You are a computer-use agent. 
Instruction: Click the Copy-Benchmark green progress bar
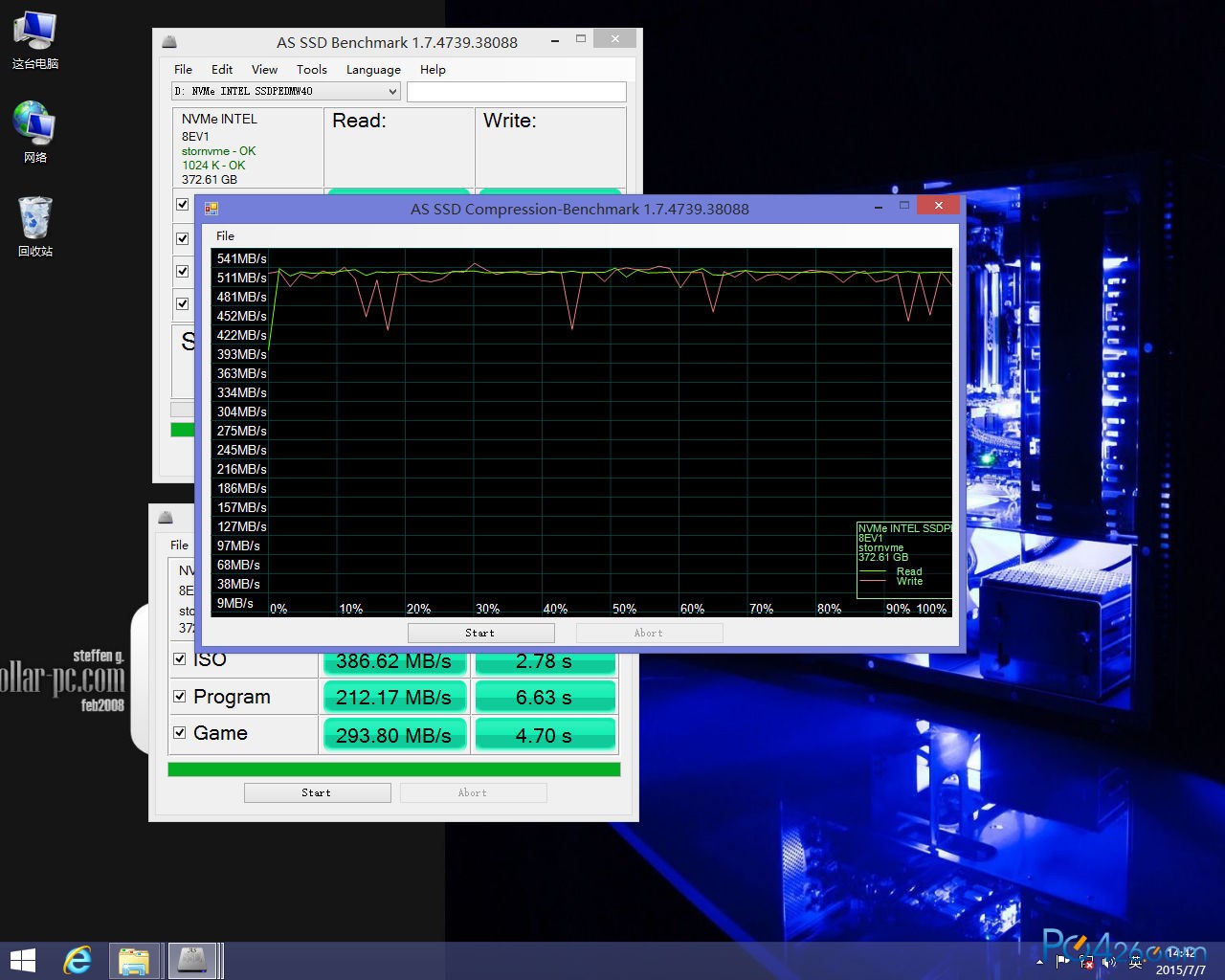point(394,769)
